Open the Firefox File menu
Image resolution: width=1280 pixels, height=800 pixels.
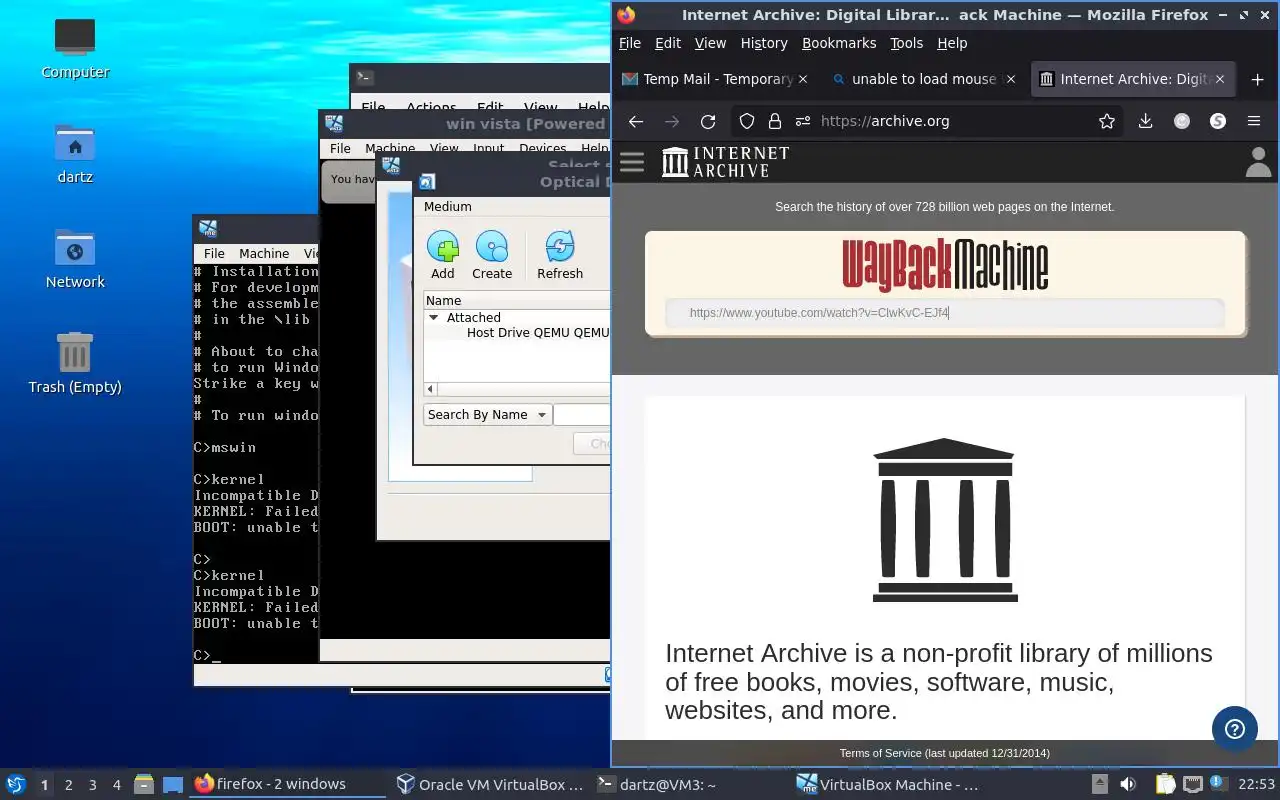point(630,43)
